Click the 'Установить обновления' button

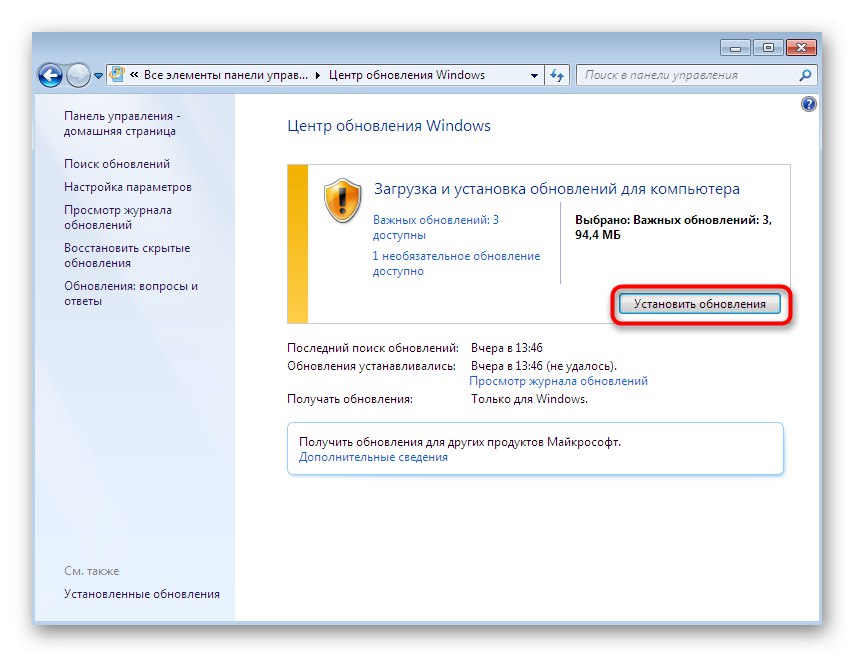point(700,304)
